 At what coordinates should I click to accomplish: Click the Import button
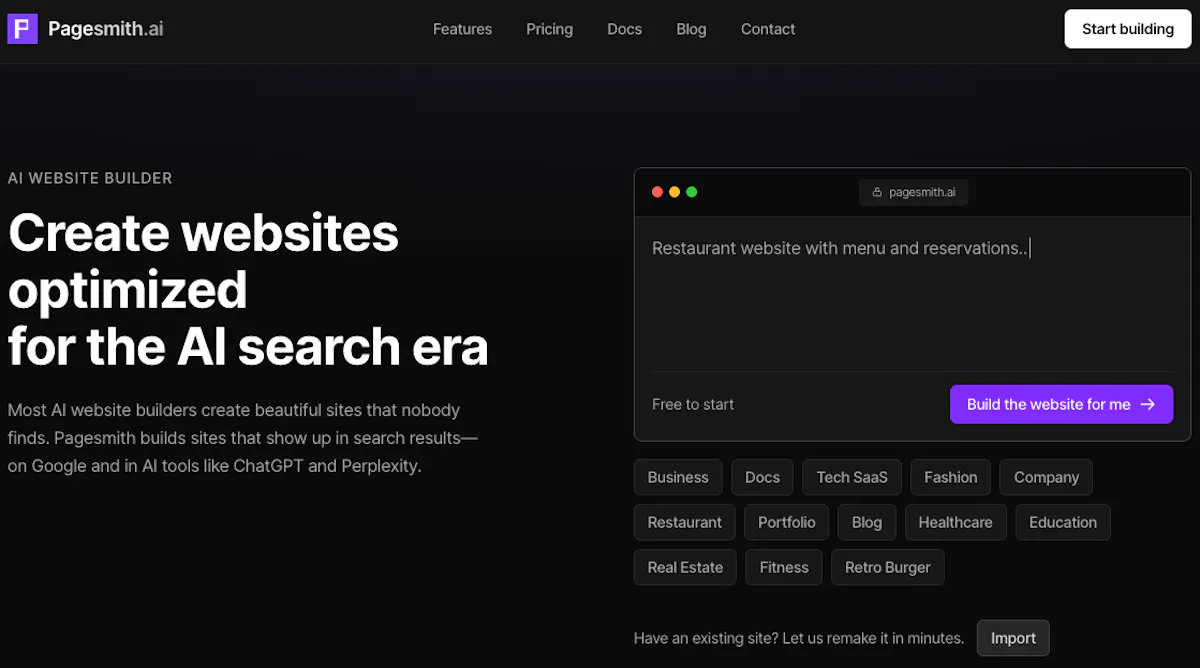tap(1013, 638)
